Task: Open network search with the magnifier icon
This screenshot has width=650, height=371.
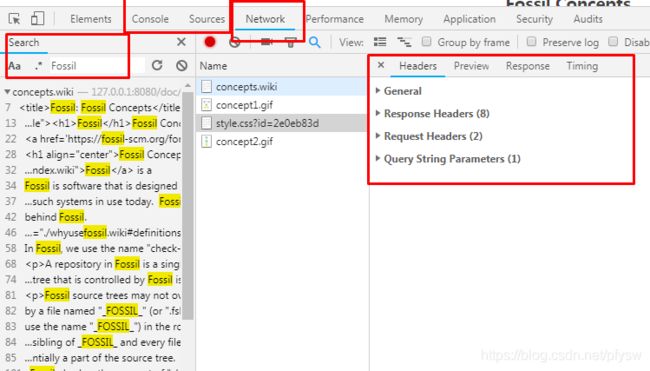Action: (x=315, y=42)
